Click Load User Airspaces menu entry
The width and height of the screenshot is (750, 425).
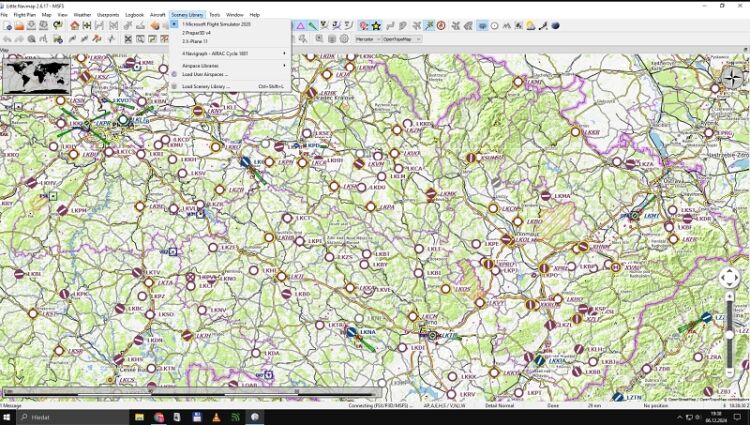click(205, 74)
